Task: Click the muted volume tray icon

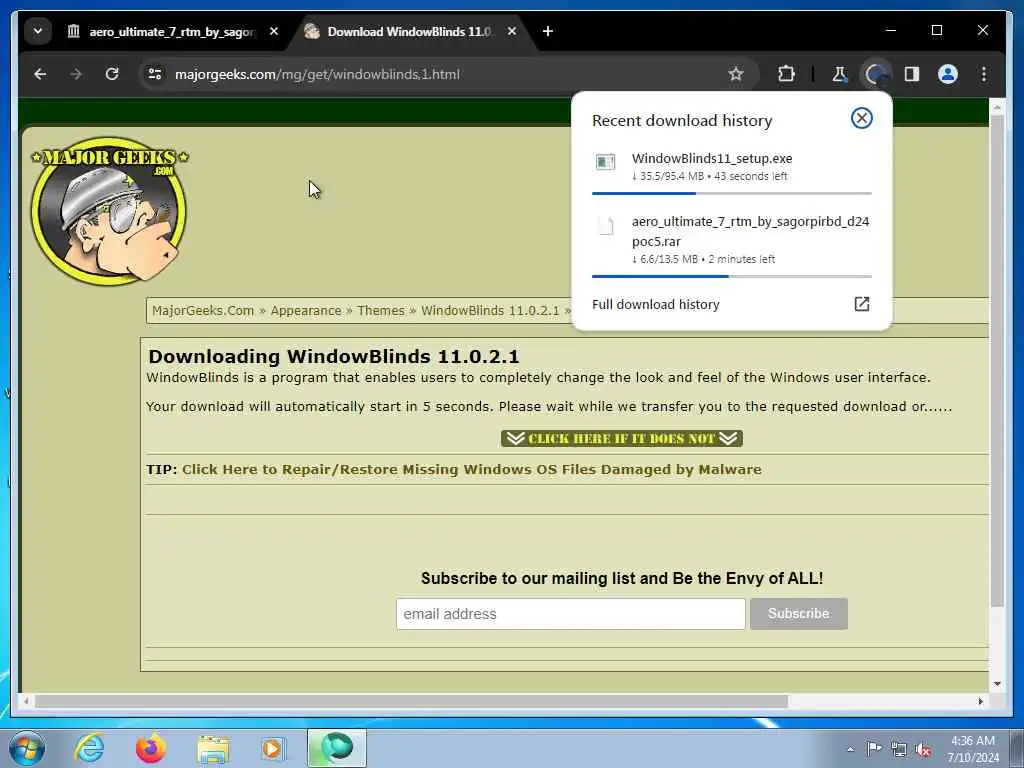Action: [x=923, y=750]
